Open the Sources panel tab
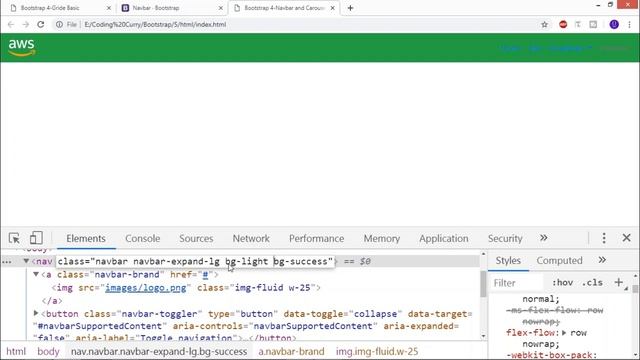The height and width of the screenshot is (360, 640). 196,238
